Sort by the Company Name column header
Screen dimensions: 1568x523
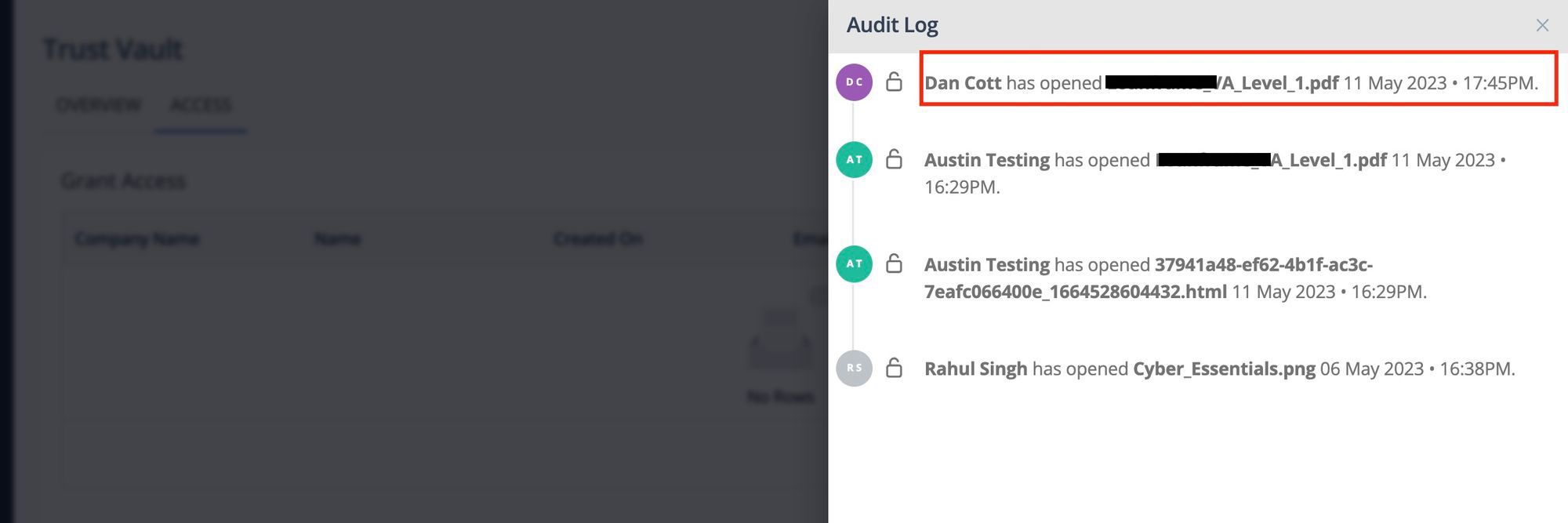[x=136, y=238]
